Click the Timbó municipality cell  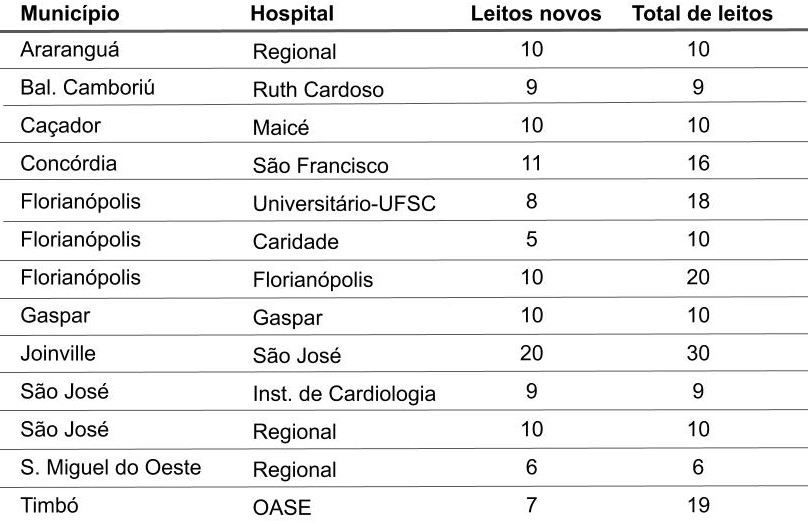pyautogui.click(x=49, y=506)
